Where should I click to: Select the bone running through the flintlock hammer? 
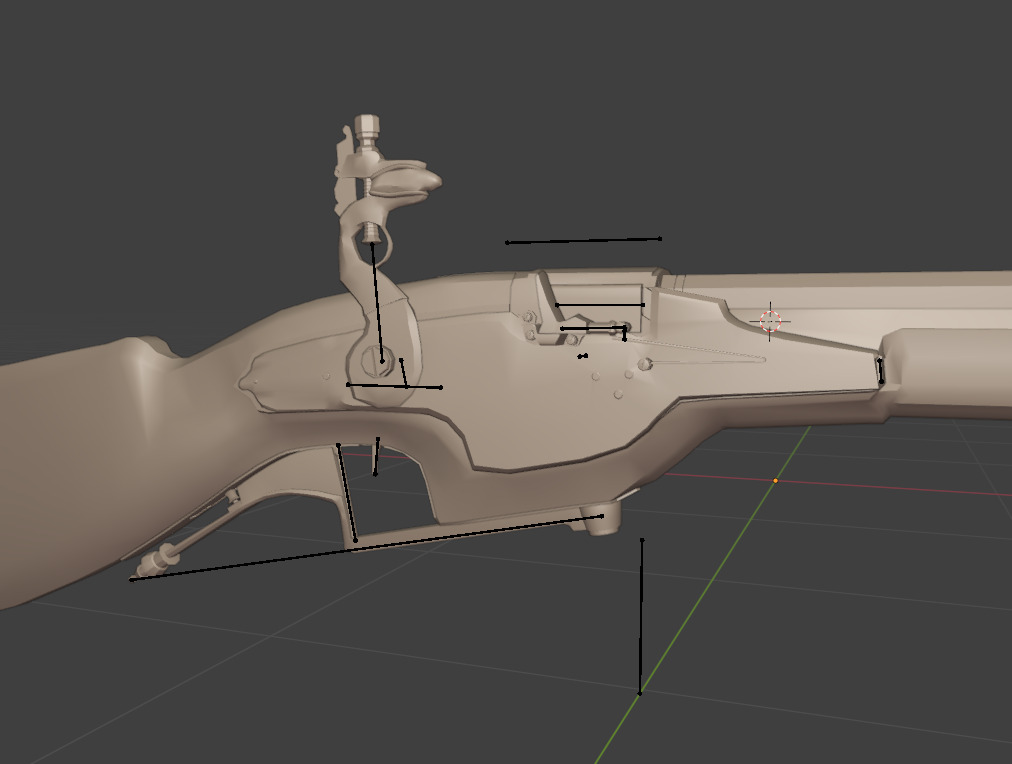click(377, 302)
